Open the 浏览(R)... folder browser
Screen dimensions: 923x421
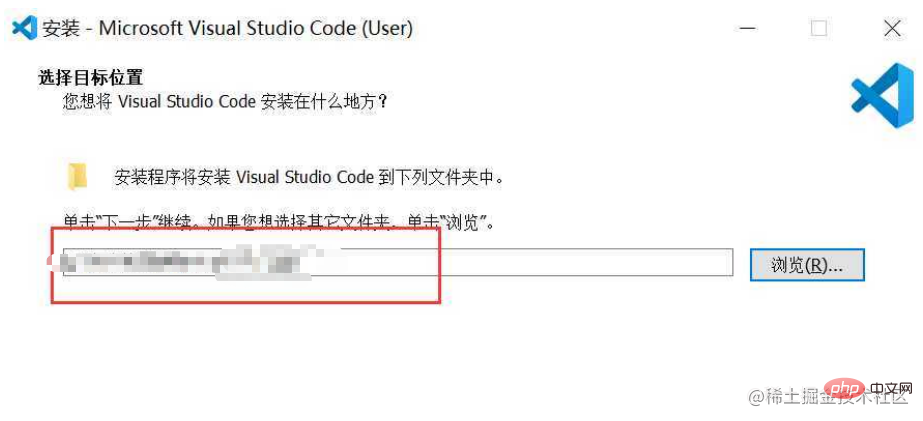click(x=807, y=265)
